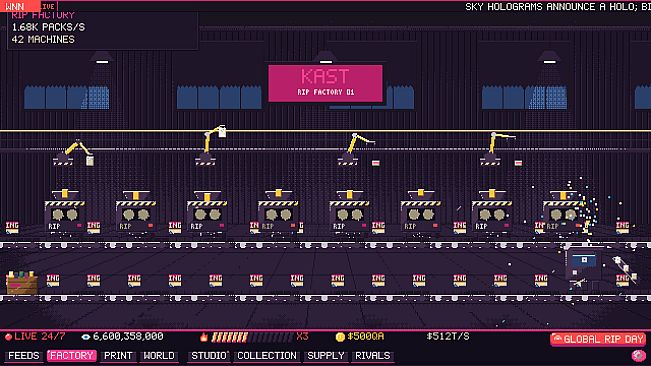Click the SKY HOLOGRAMS news ticker
The width and height of the screenshot is (651, 366).
(558, 7)
